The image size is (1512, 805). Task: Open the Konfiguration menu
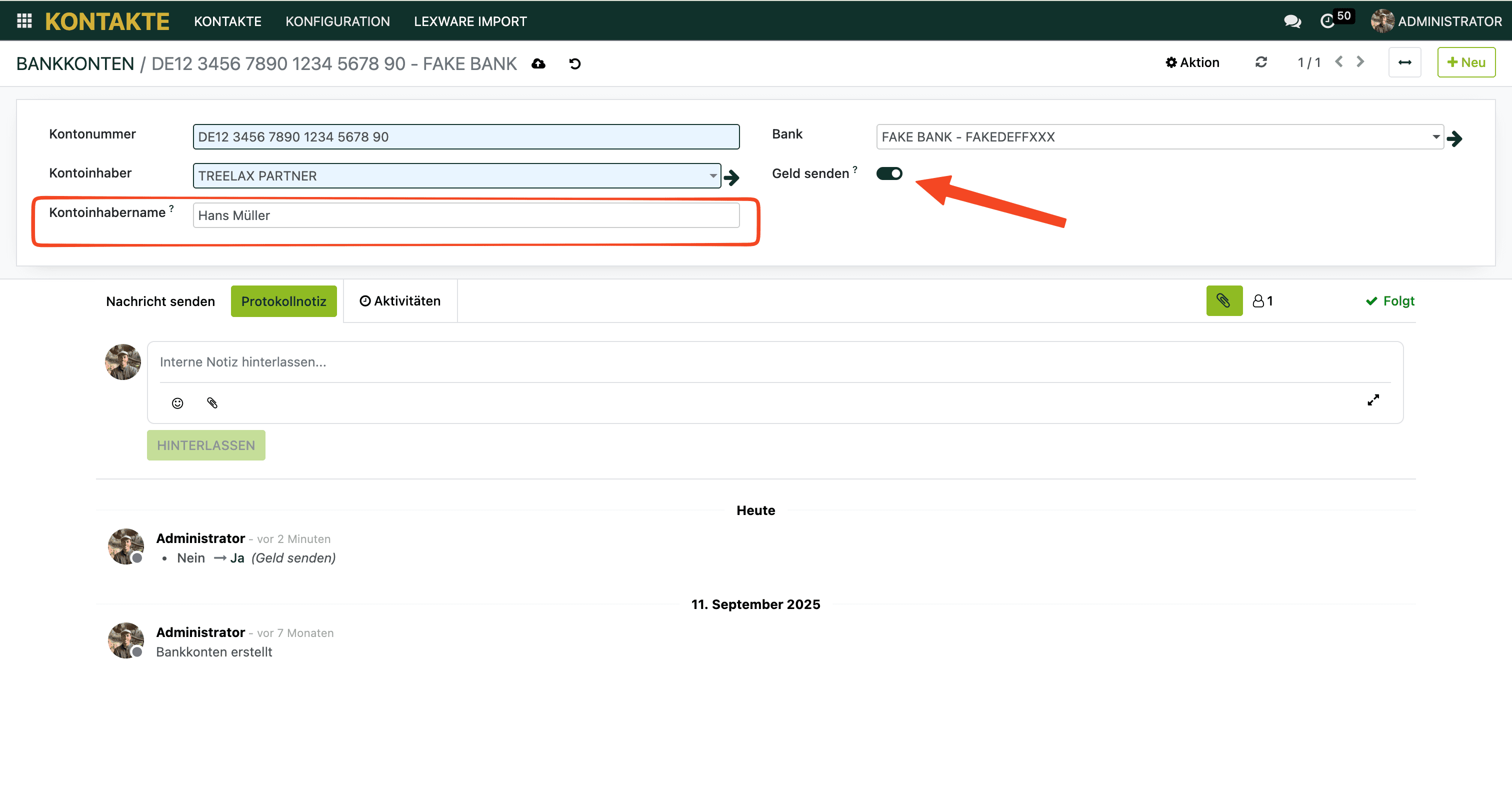point(337,21)
